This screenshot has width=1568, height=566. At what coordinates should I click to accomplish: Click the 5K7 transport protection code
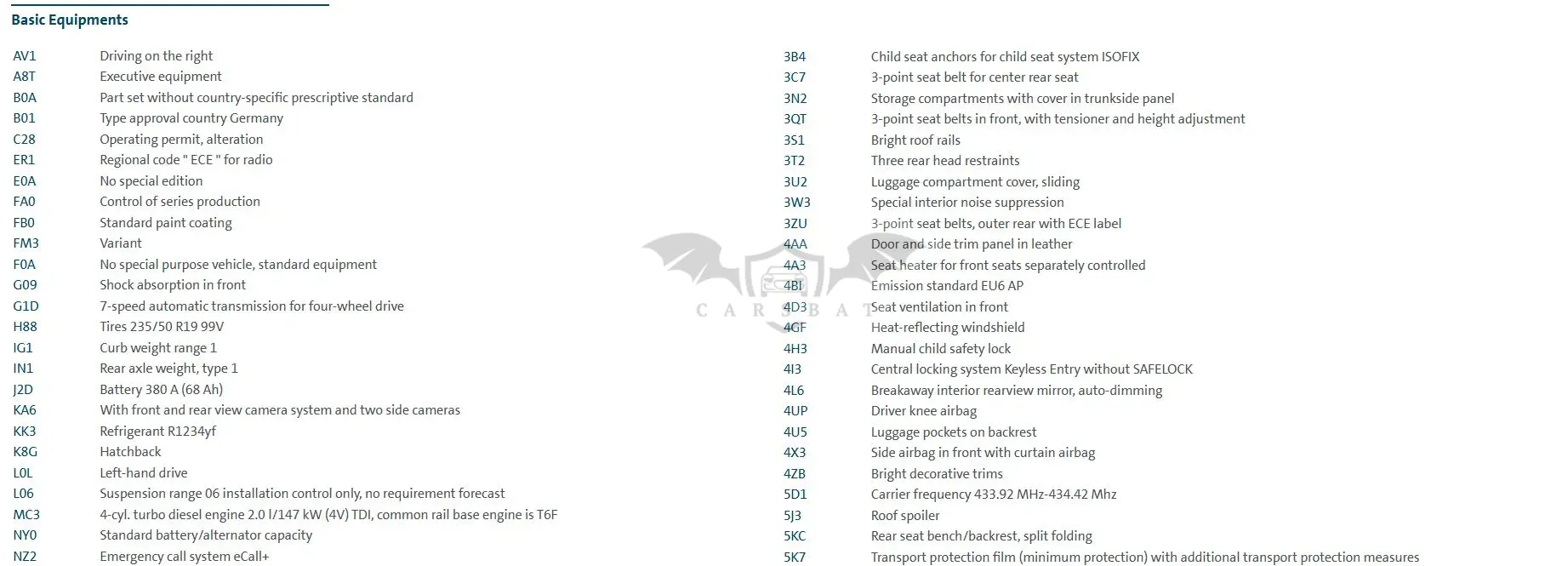[795, 557]
